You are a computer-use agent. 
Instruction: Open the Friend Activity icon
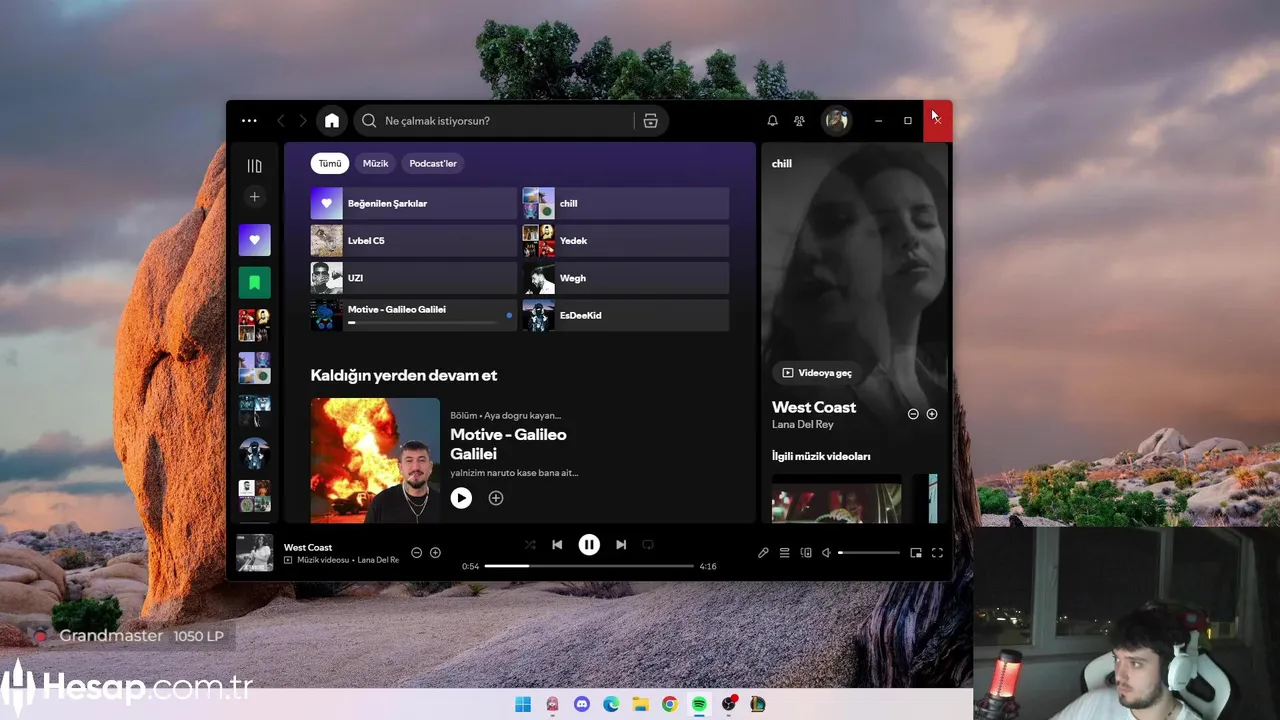799,121
